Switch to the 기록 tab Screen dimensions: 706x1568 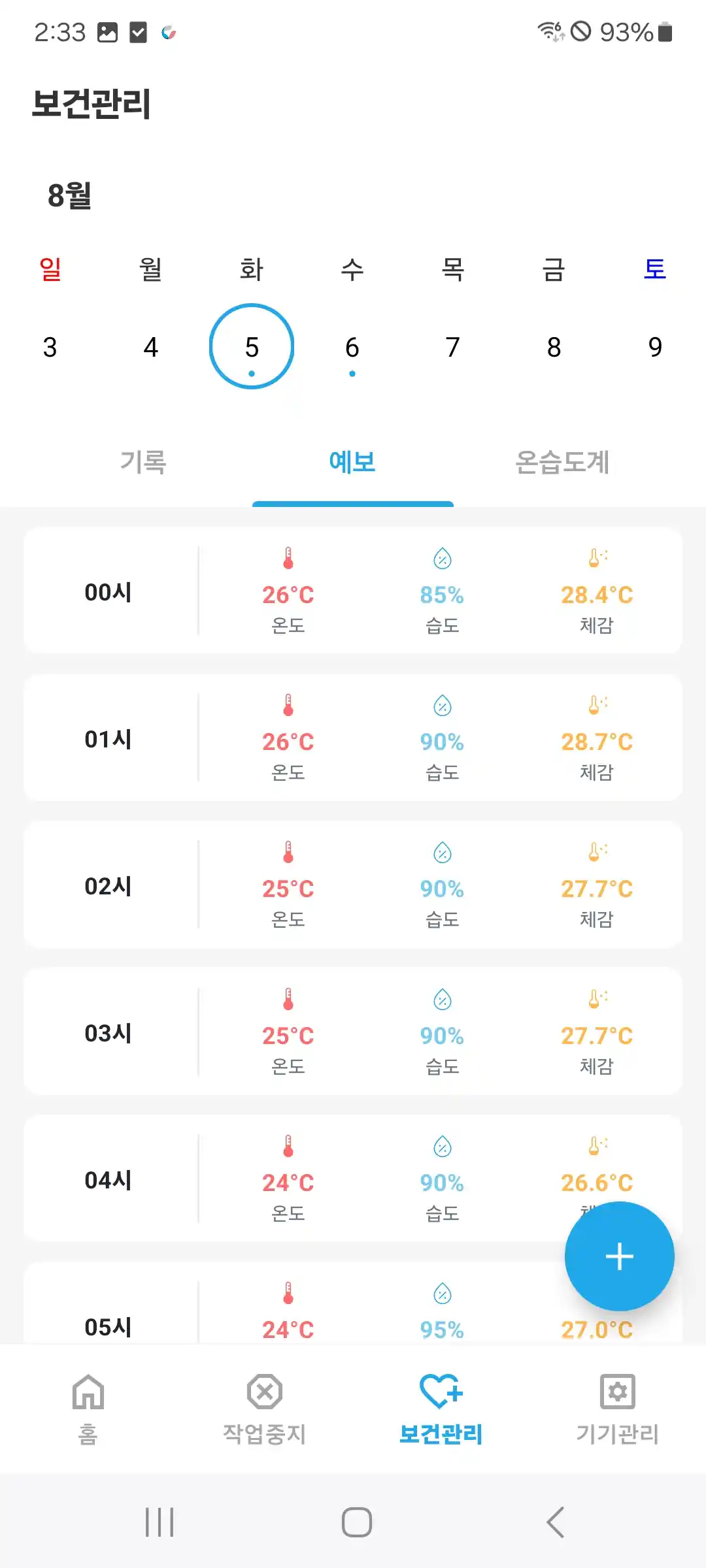pos(143,462)
